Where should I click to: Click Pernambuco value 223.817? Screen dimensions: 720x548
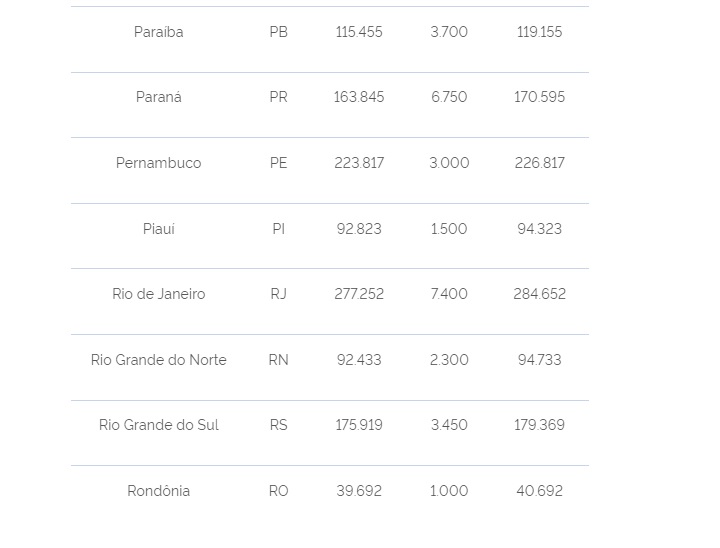pyautogui.click(x=359, y=163)
